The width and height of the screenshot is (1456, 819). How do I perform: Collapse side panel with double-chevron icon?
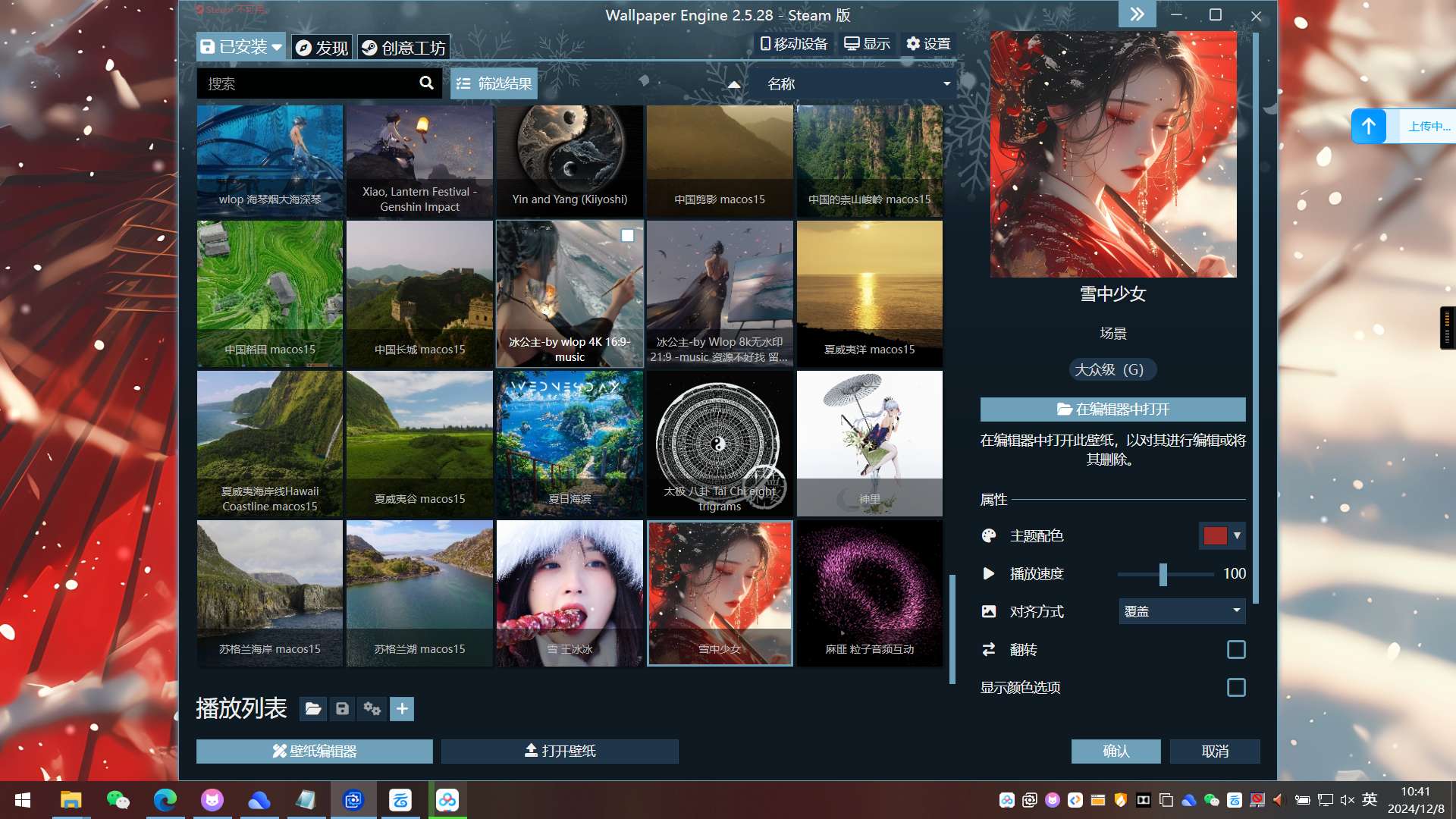[x=1137, y=14]
